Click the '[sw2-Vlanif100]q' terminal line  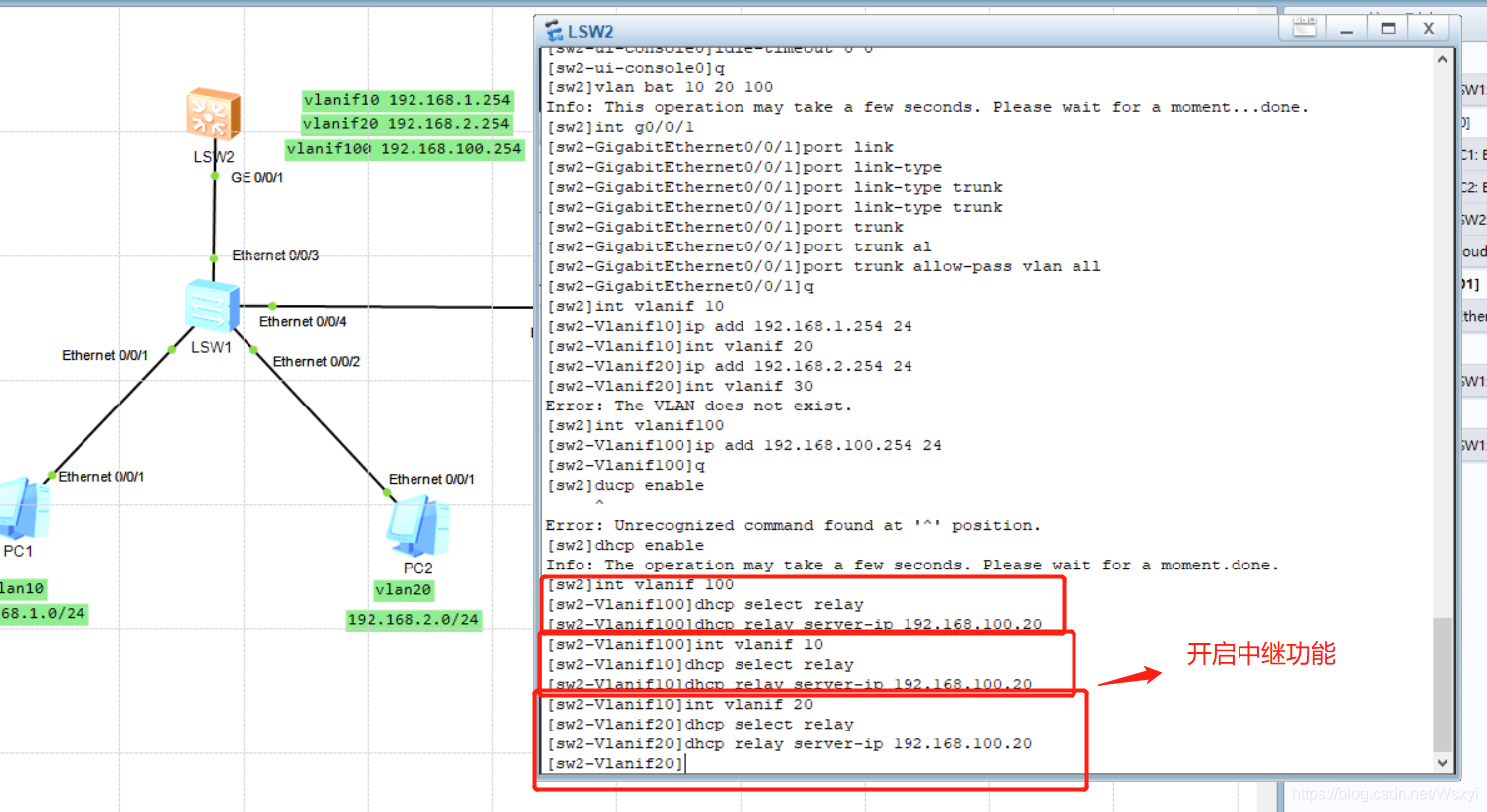(625, 465)
